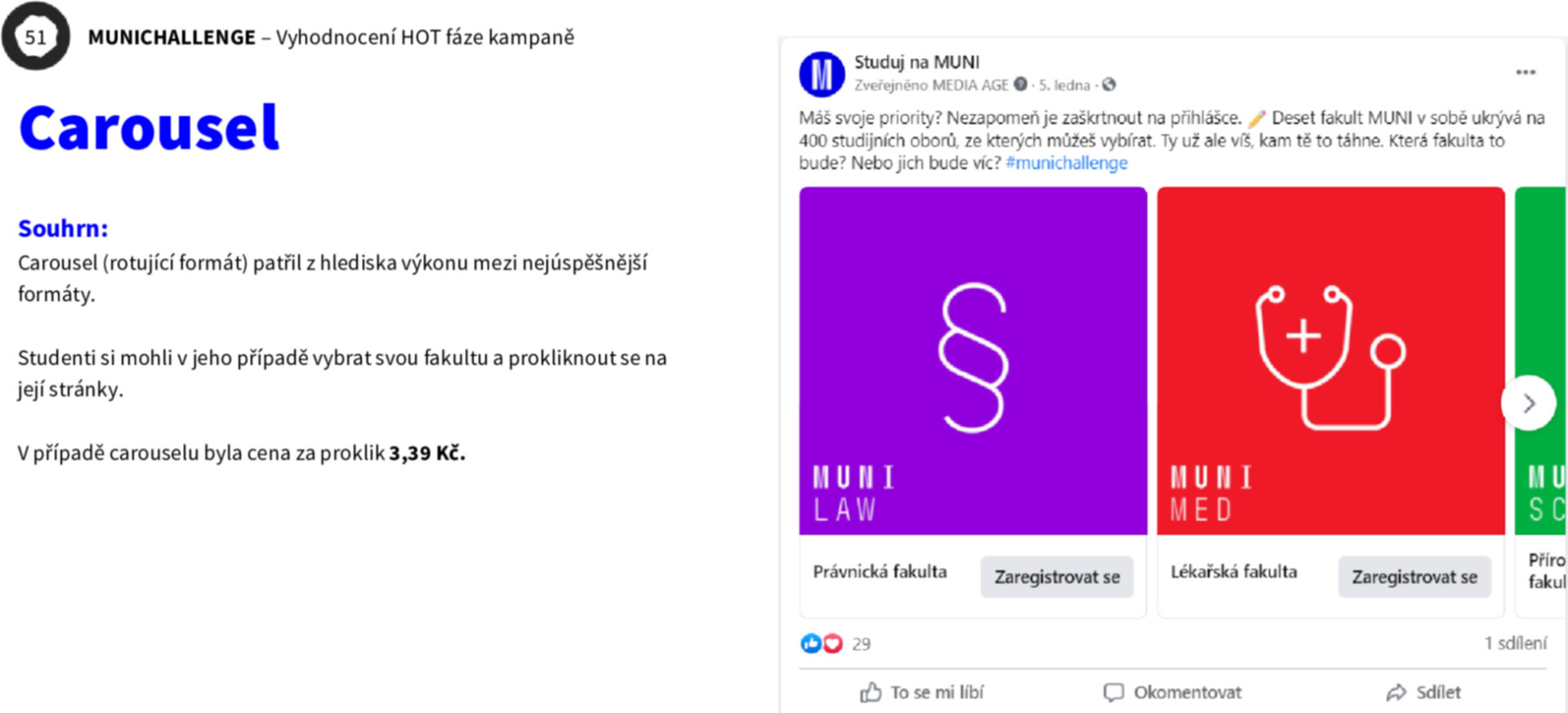Click the 29 reactions count

[x=862, y=644]
